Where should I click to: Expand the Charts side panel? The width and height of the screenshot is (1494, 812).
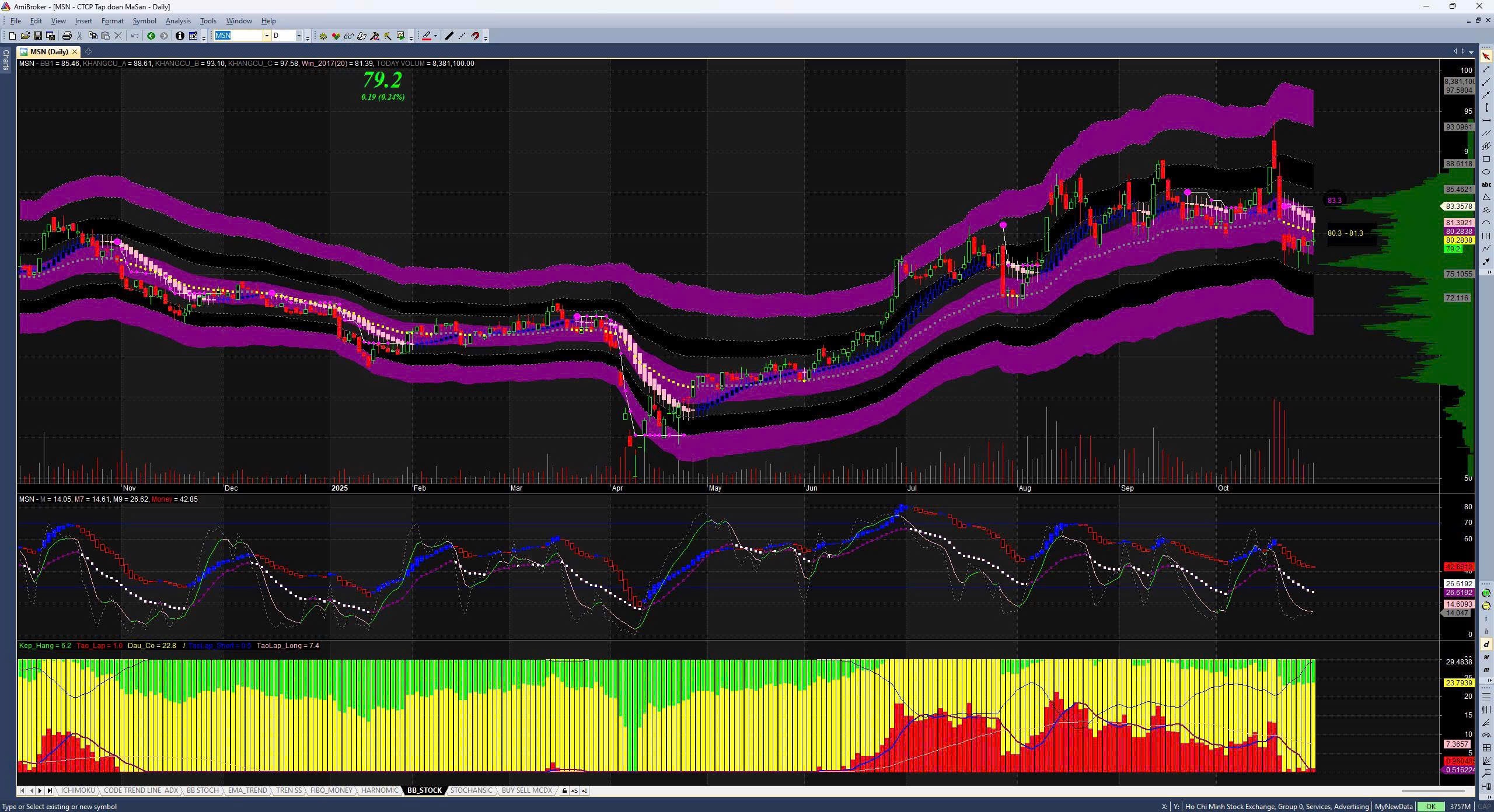click(5, 60)
